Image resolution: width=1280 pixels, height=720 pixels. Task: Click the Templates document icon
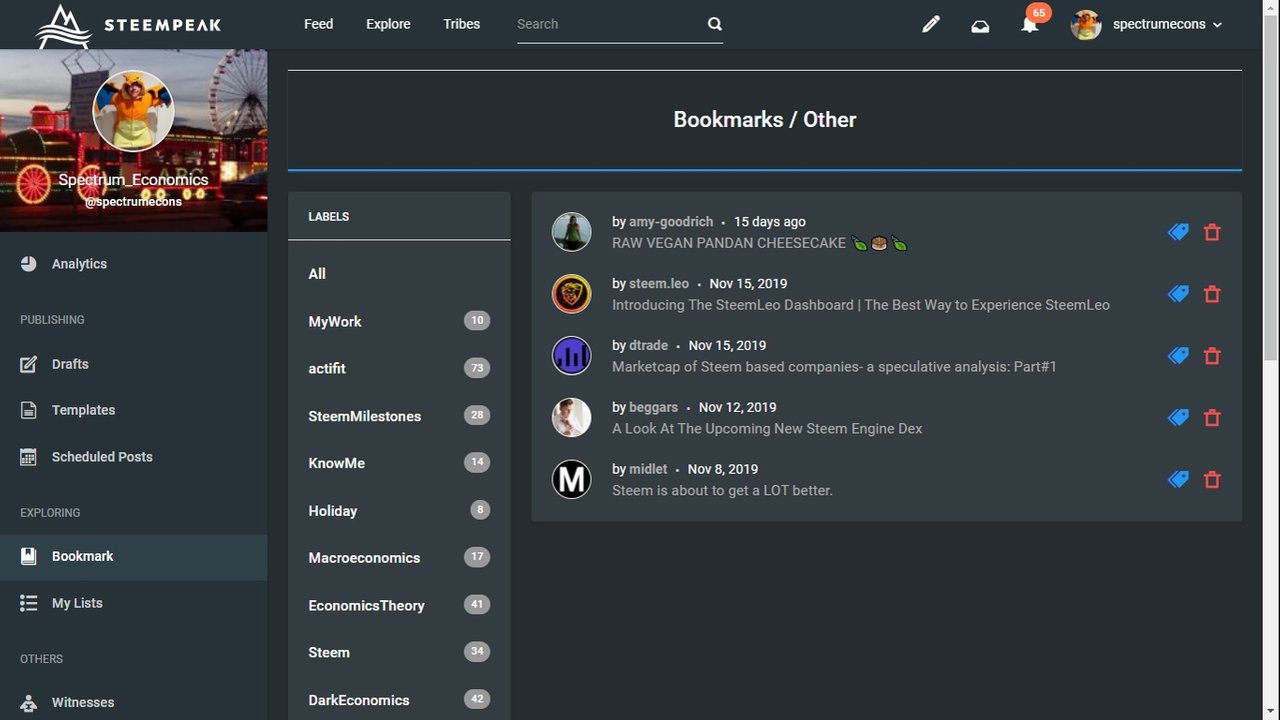coord(29,410)
